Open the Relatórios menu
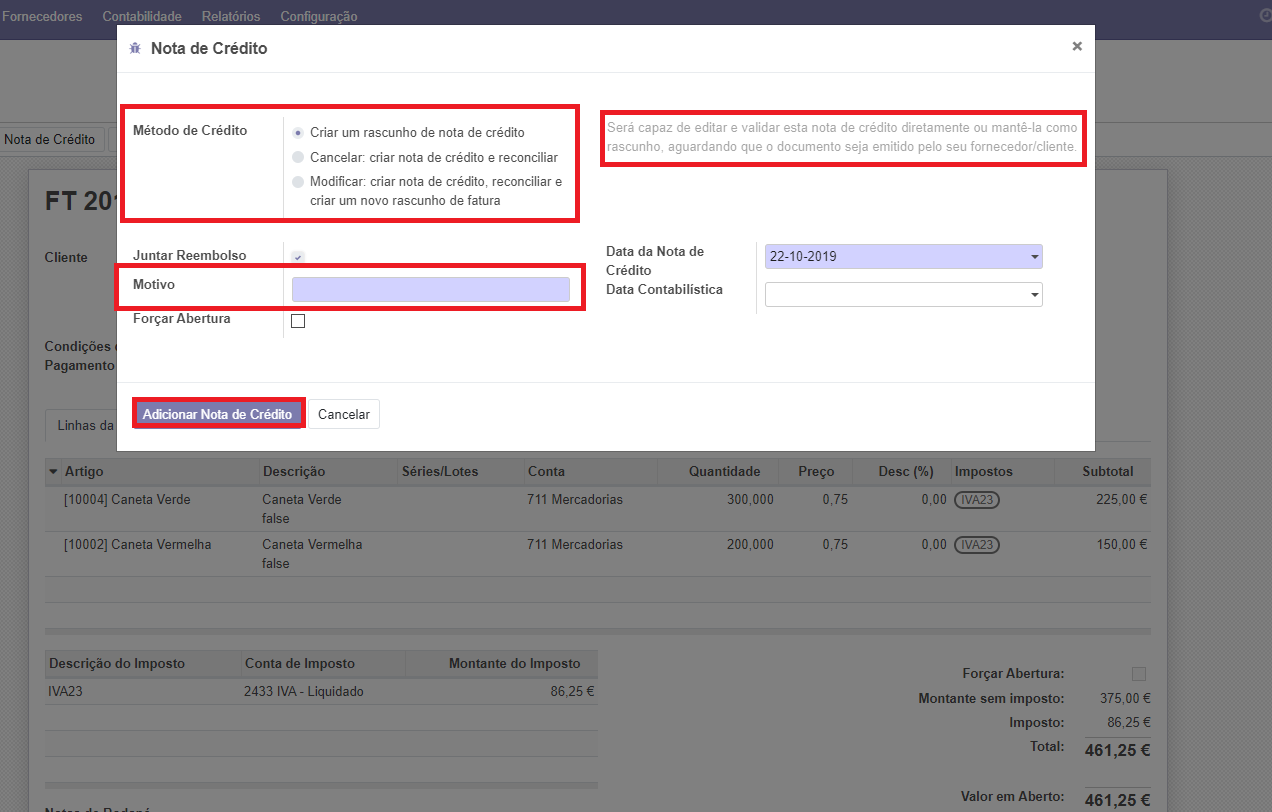1272x812 pixels. tap(230, 16)
